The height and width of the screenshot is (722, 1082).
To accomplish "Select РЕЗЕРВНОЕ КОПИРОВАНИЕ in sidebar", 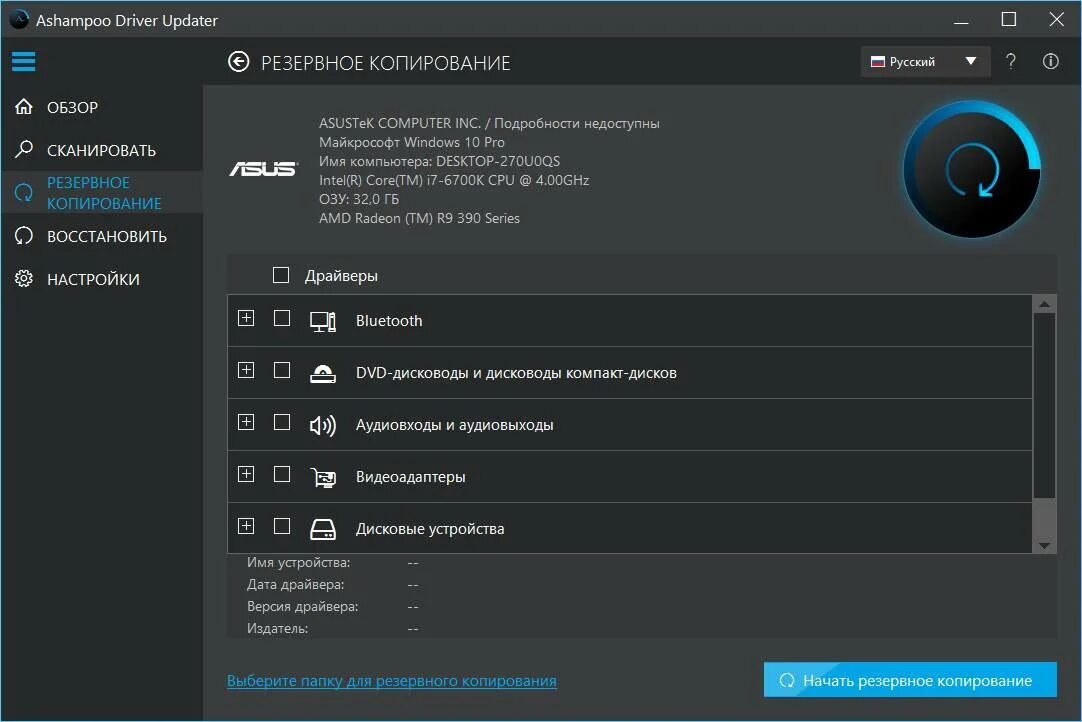I will pyautogui.click(x=102, y=193).
